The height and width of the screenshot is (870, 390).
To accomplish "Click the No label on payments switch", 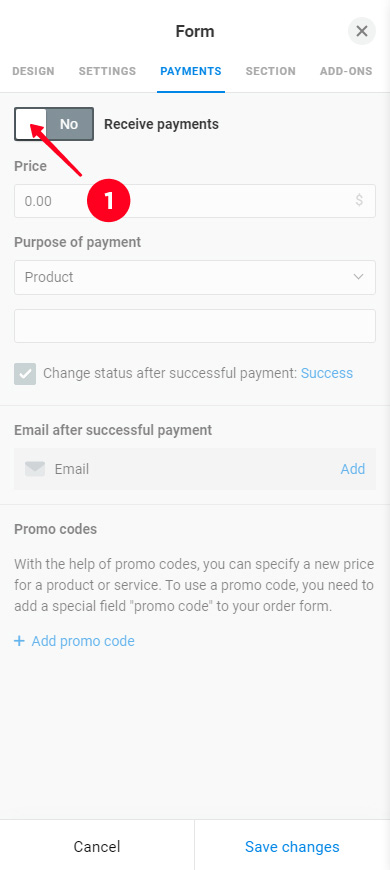I will [69, 124].
